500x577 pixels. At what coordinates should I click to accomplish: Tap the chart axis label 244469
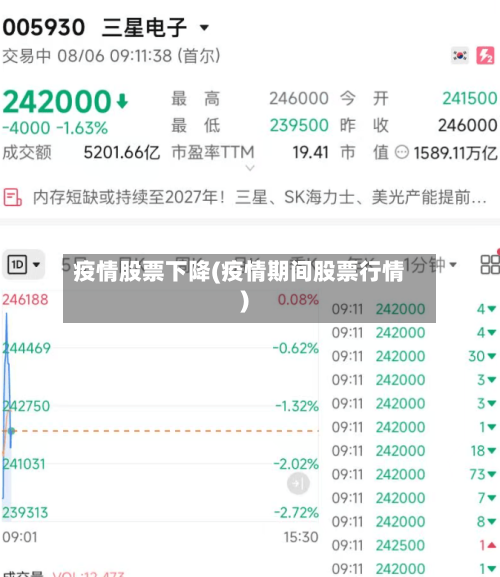(26, 348)
